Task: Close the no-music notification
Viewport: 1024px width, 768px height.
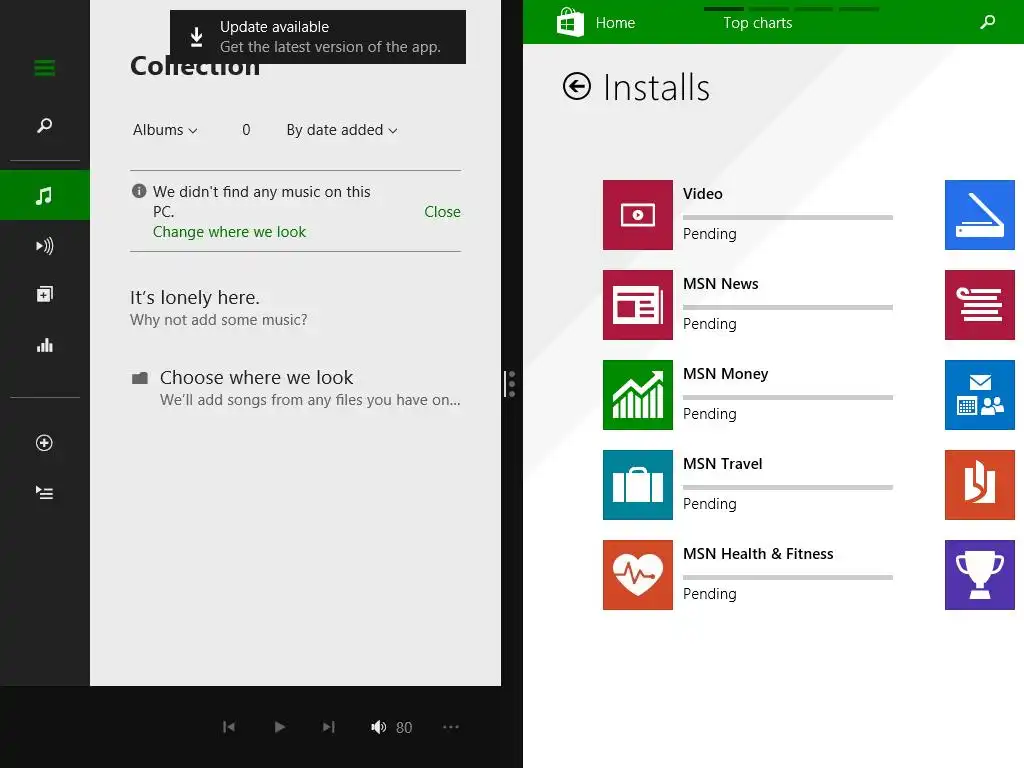Action: tap(442, 212)
